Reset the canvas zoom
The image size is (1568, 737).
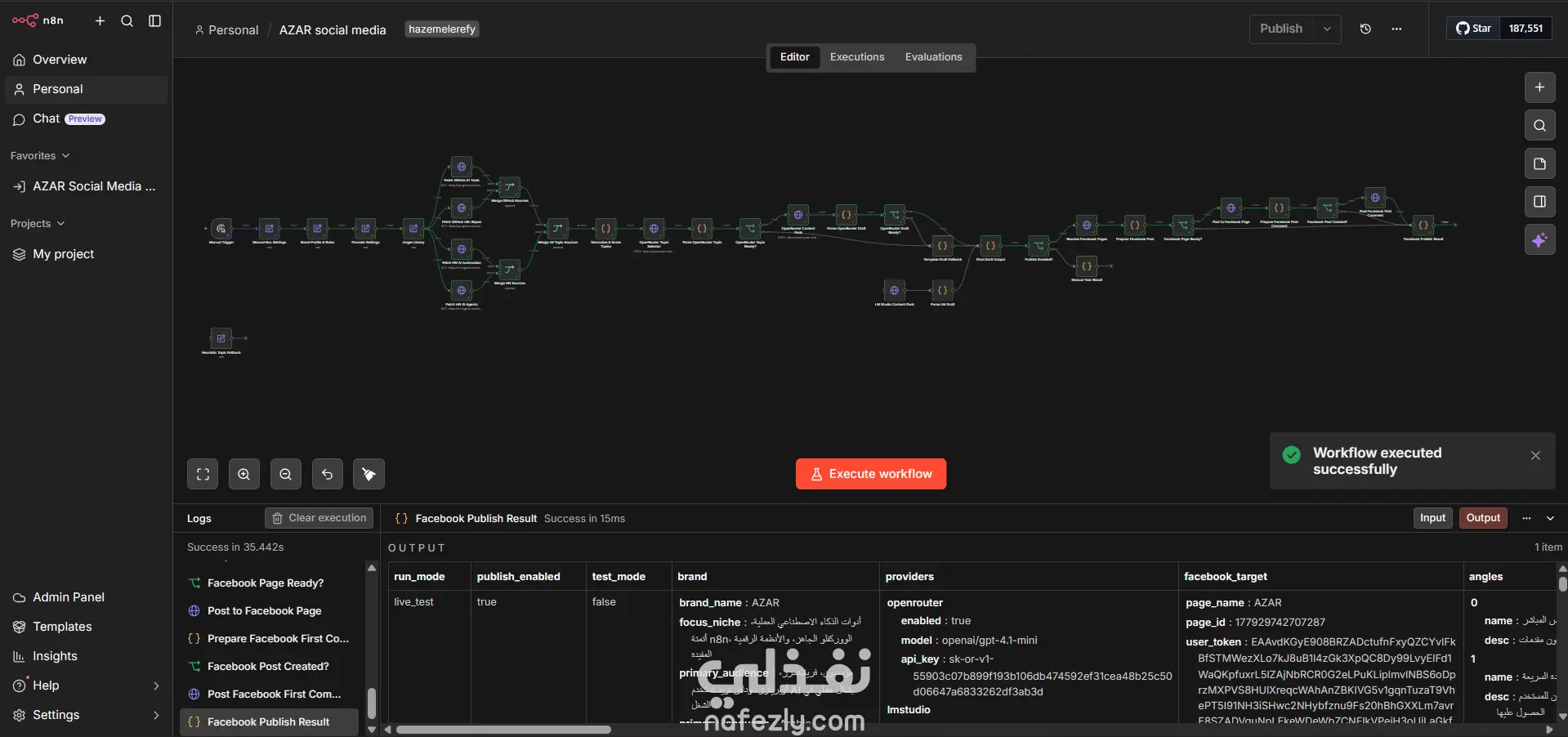[x=328, y=474]
